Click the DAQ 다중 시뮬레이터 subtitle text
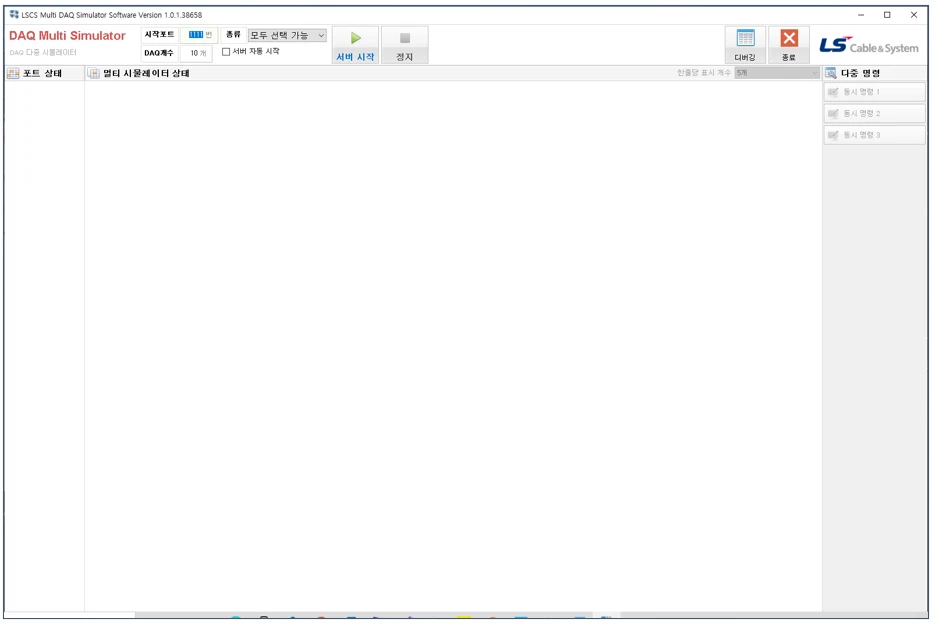This screenshot has height=625, width=935. (x=43, y=52)
